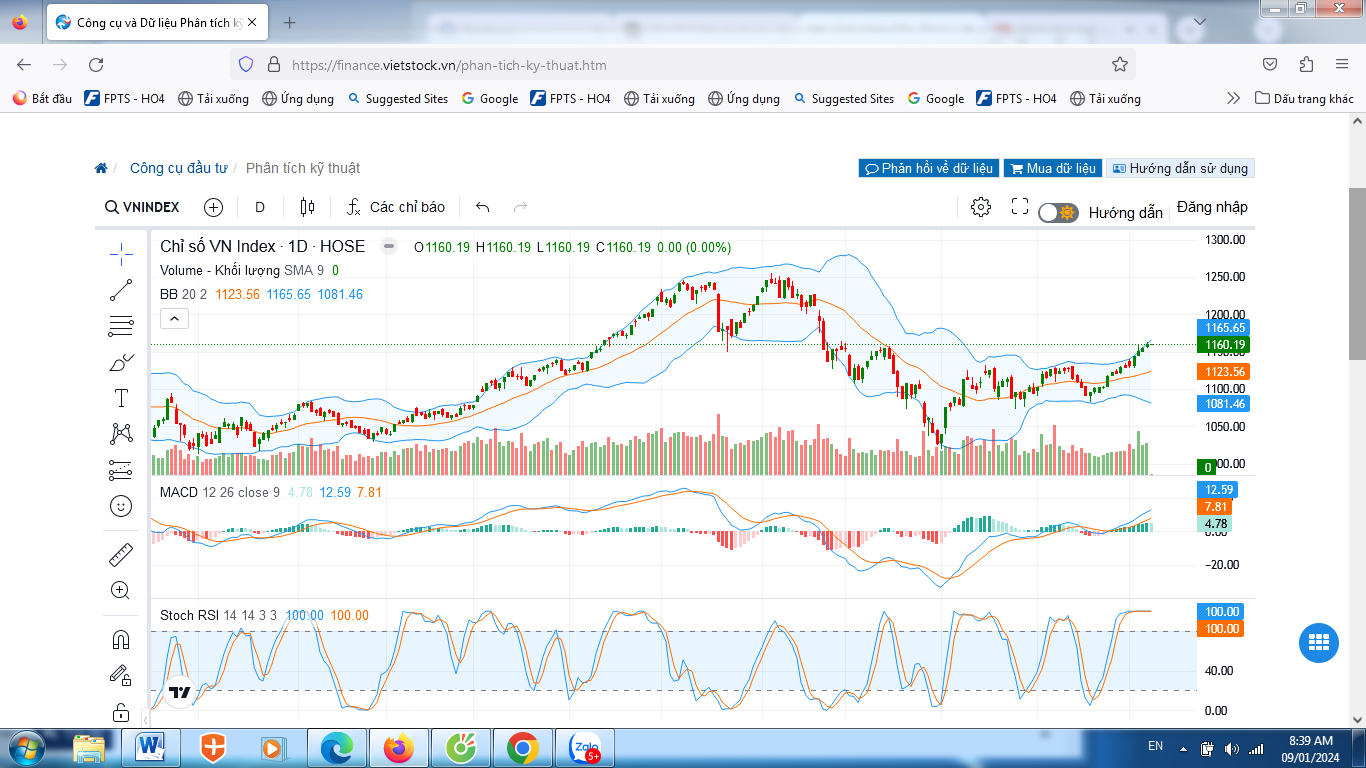
Task: Open the candlestick chart style dropdown
Action: coord(307,207)
